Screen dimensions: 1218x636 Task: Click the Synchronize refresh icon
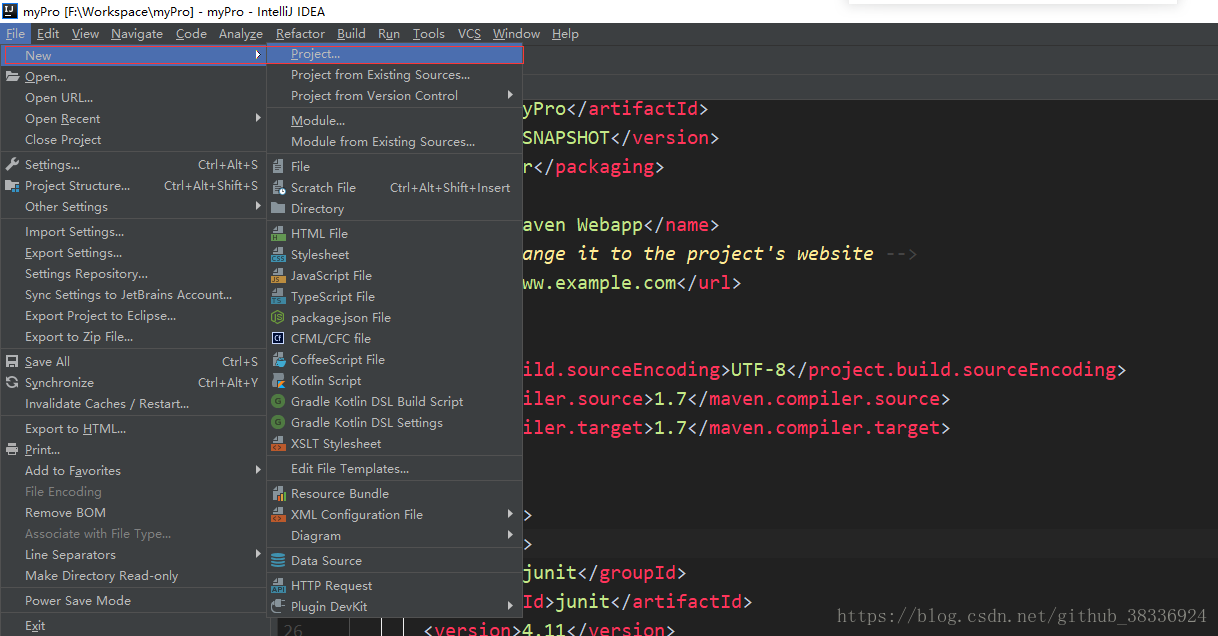point(12,382)
